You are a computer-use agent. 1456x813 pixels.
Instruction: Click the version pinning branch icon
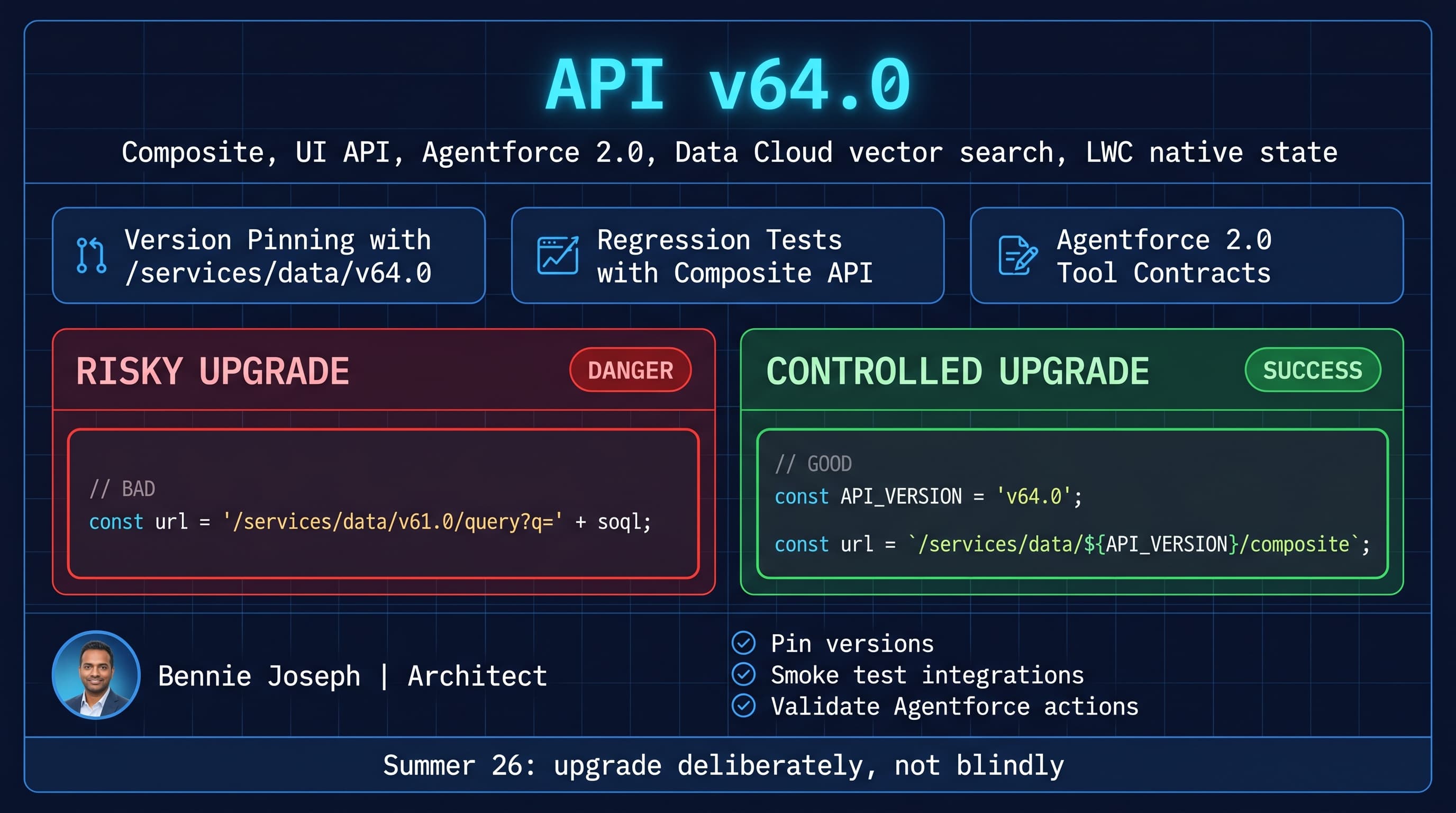pos(92,256)
